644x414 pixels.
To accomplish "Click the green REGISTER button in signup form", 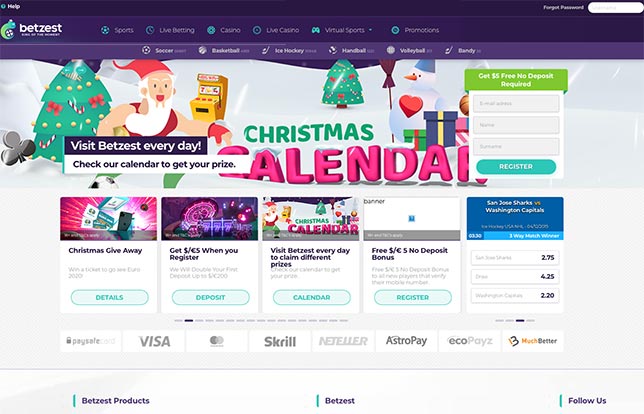I will (516, 167).
